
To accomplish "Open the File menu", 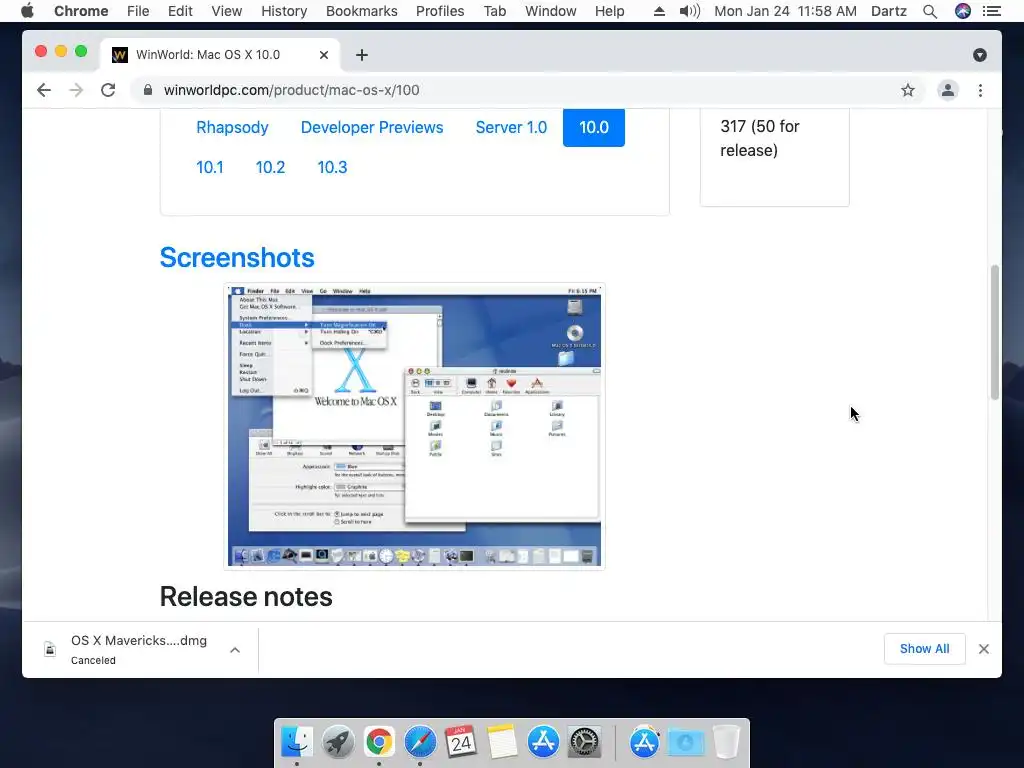I will (x=138, y=11).
